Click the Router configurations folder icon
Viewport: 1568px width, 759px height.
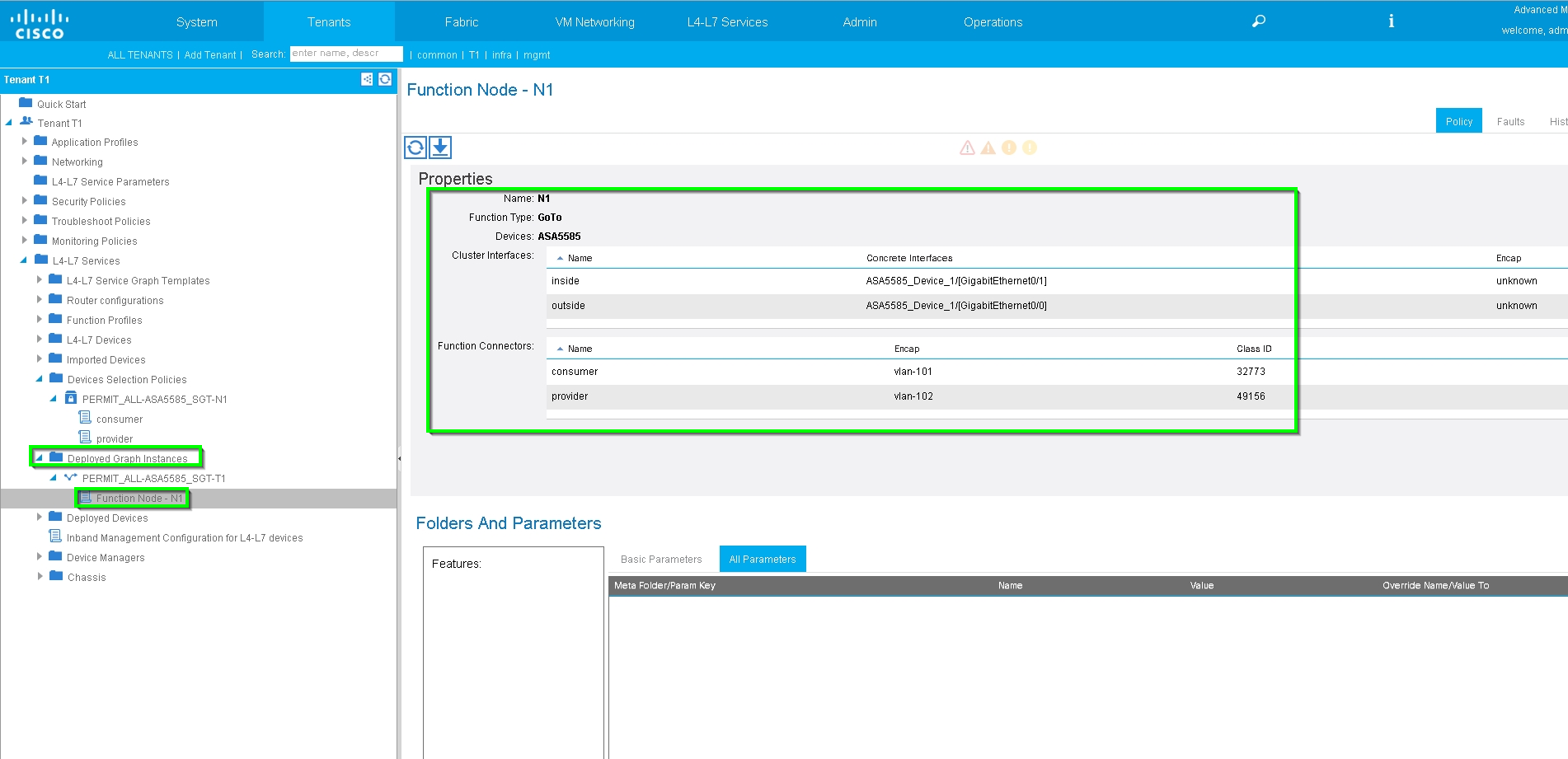[55, 299]
